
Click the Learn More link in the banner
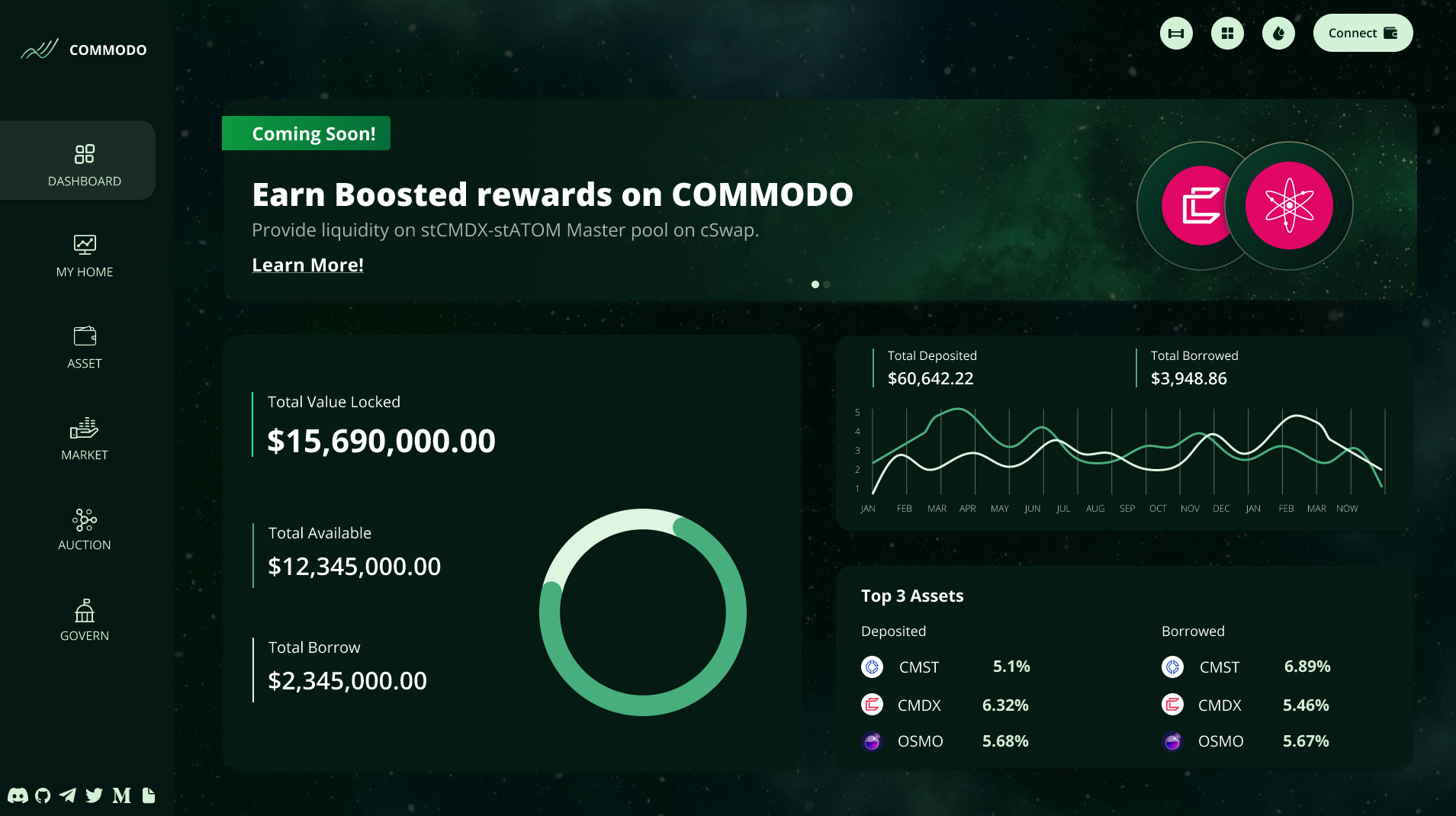click(307, 265)
